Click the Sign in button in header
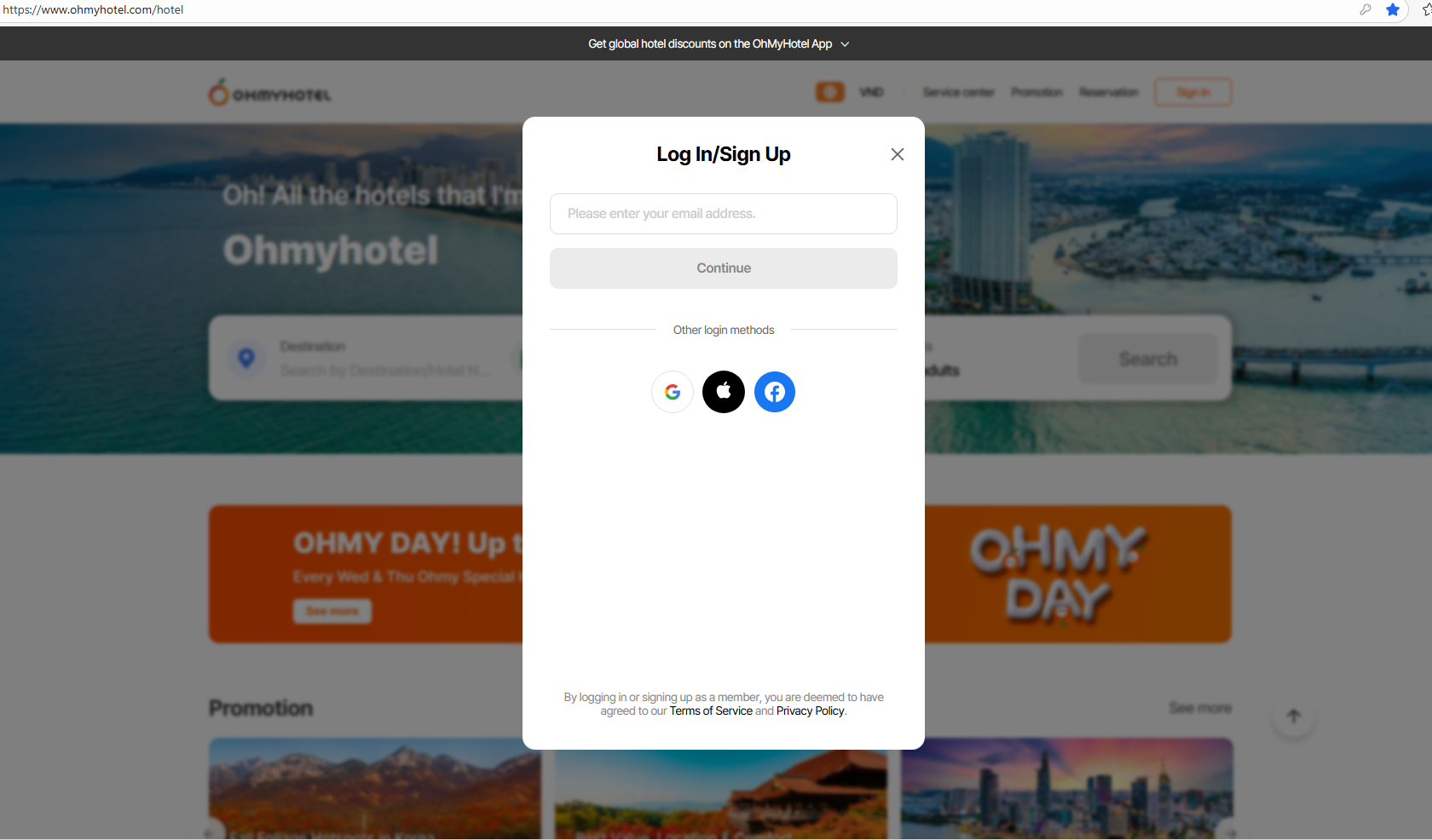1432x840 pixels. coord(1193,92)
